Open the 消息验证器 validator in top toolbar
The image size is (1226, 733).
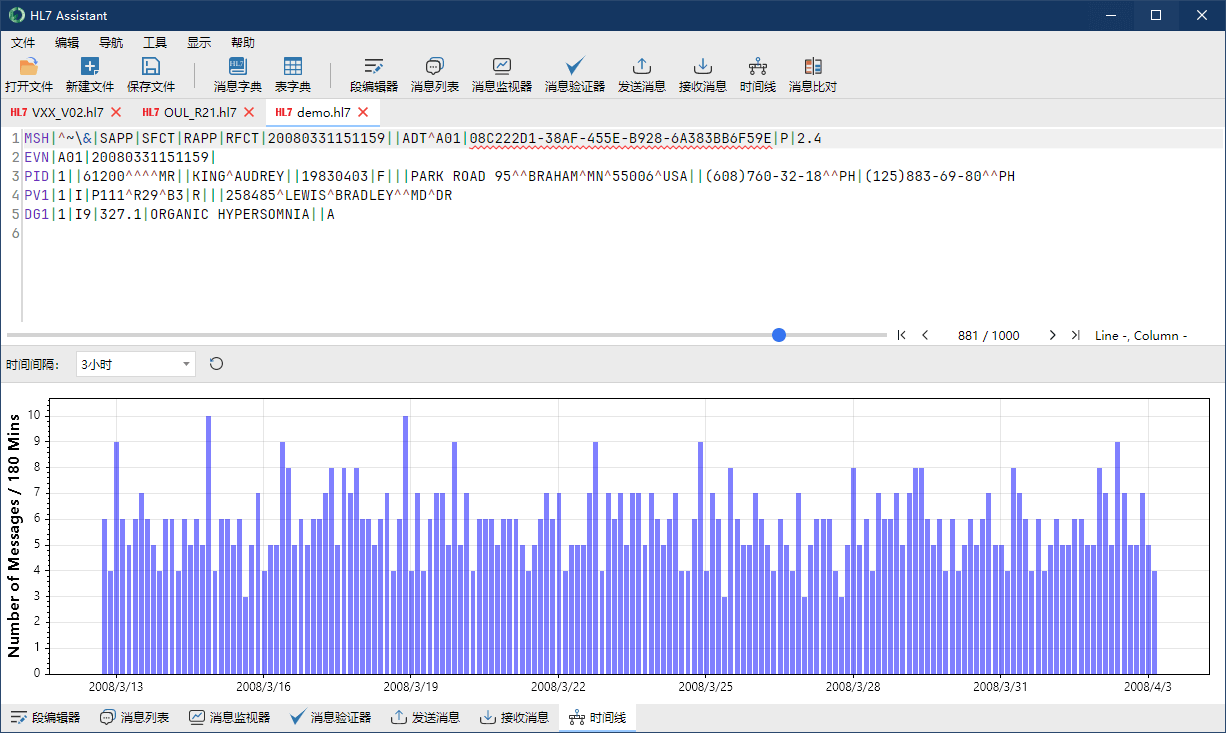574,75
